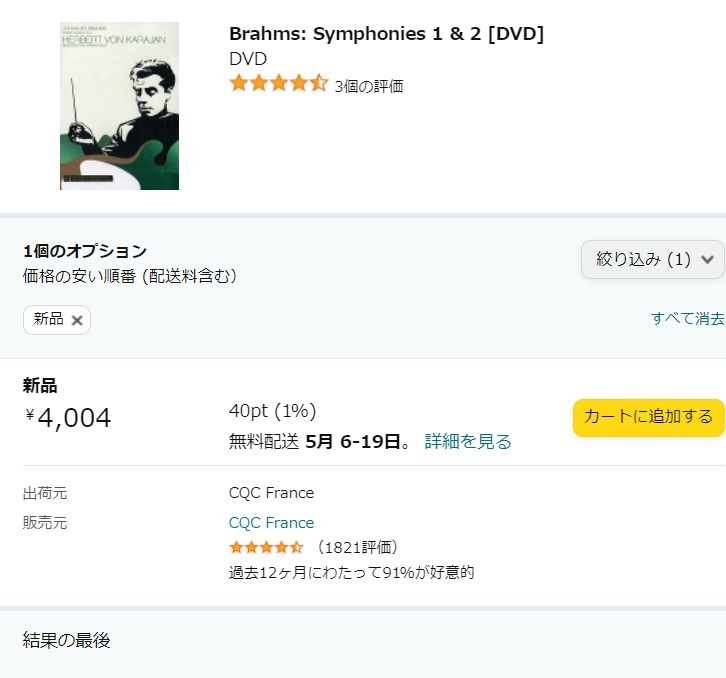Screen dimensions: 726x678
Task: Click the 1個のオプション heading
Action: point(85,251)
